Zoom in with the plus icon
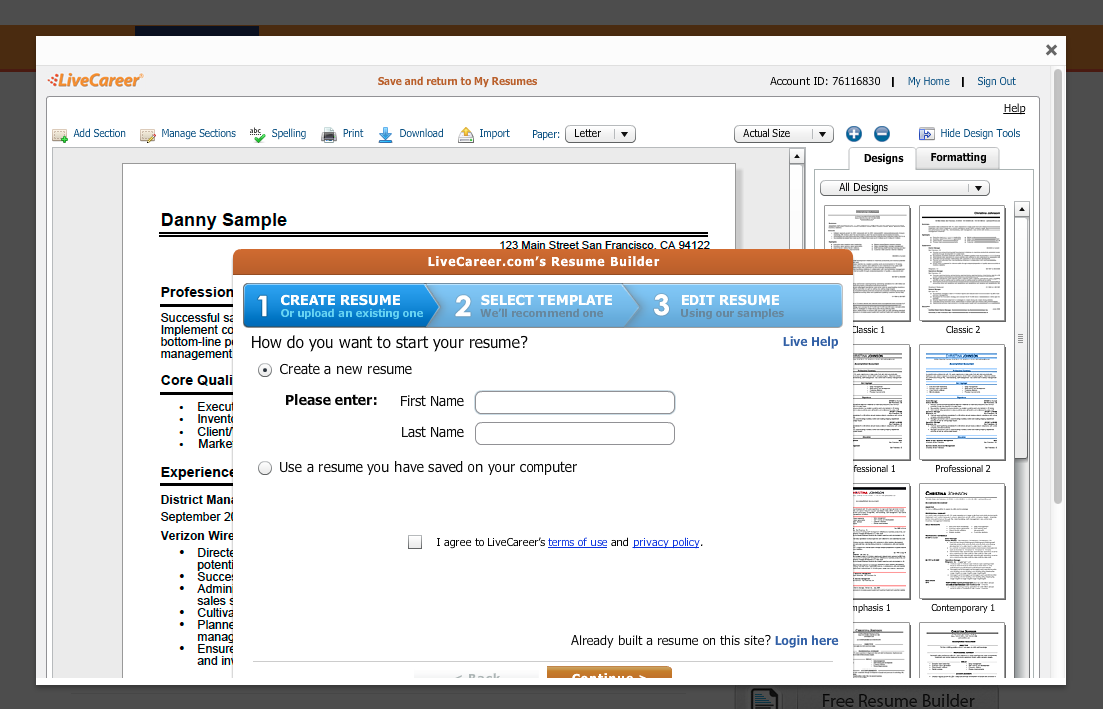Viewport: 1103px width, 709px height. (x=854, y=134)
